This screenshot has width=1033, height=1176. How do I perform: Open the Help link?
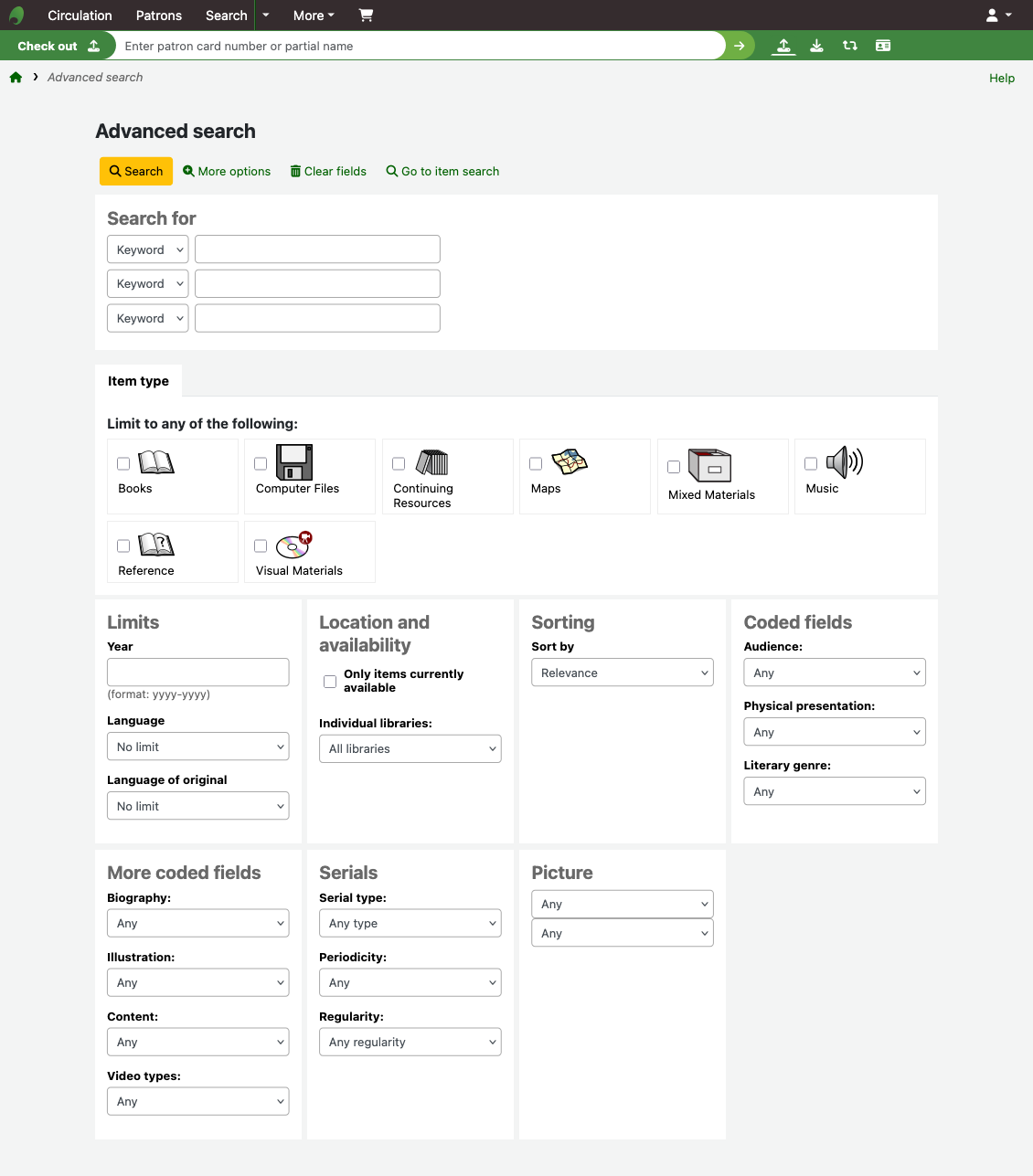coord(1001,79)
